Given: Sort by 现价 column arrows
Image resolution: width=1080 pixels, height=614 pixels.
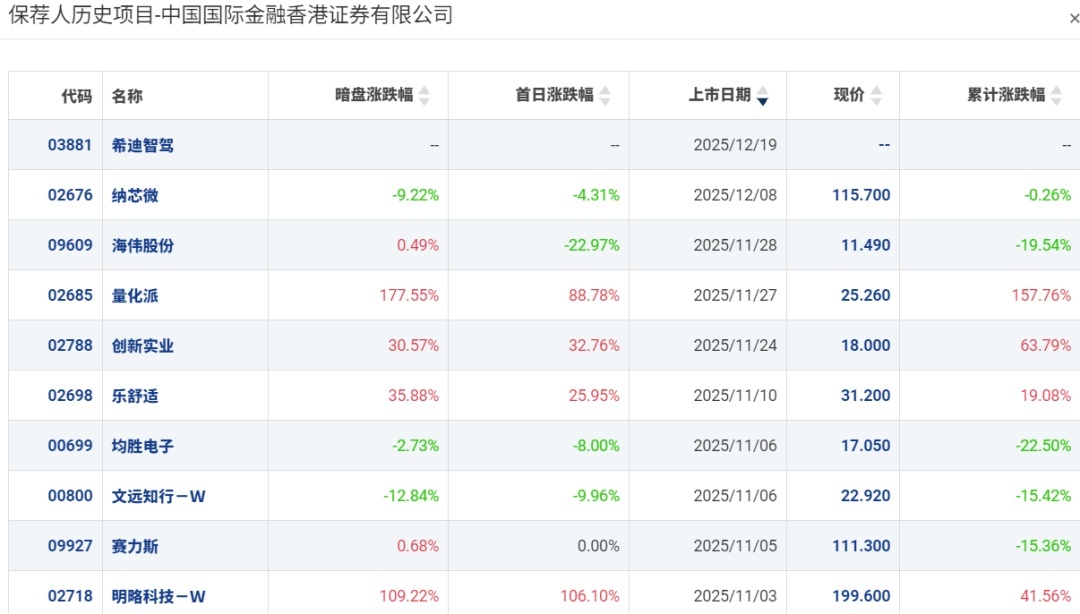Looking at the screenshot, I should tap(876, 96).
